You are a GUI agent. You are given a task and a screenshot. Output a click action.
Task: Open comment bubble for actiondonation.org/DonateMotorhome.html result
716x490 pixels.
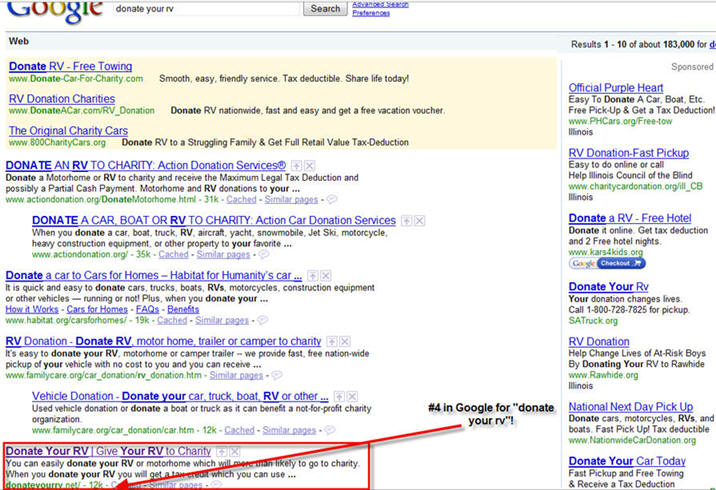pos(332,199)
